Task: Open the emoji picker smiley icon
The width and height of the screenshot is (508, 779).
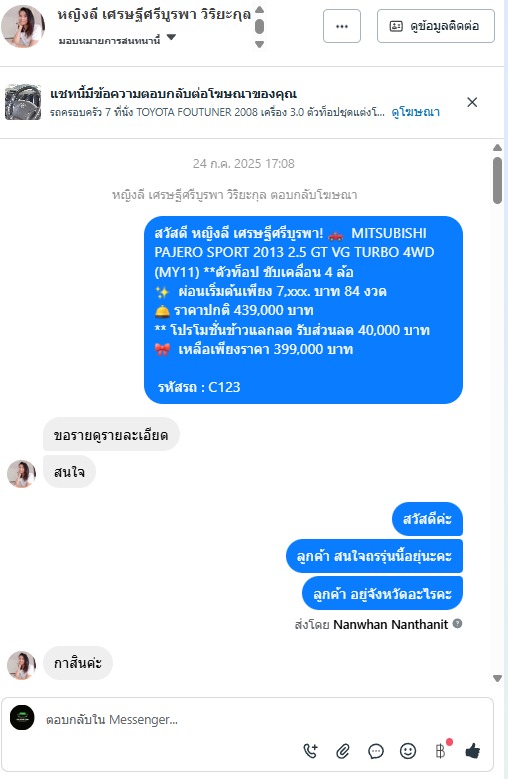Action: 408,751
